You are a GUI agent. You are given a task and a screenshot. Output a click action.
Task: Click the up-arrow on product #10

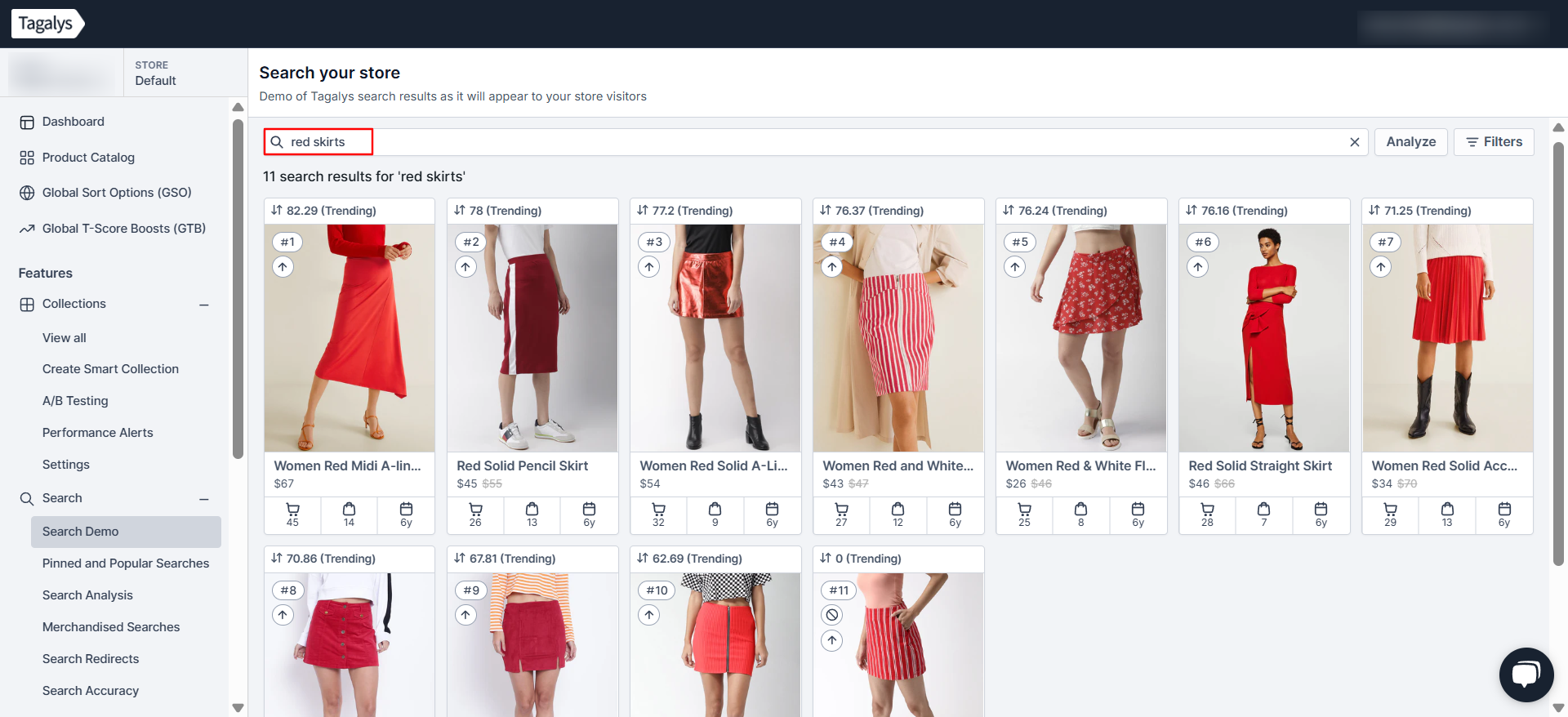point(648,615)
